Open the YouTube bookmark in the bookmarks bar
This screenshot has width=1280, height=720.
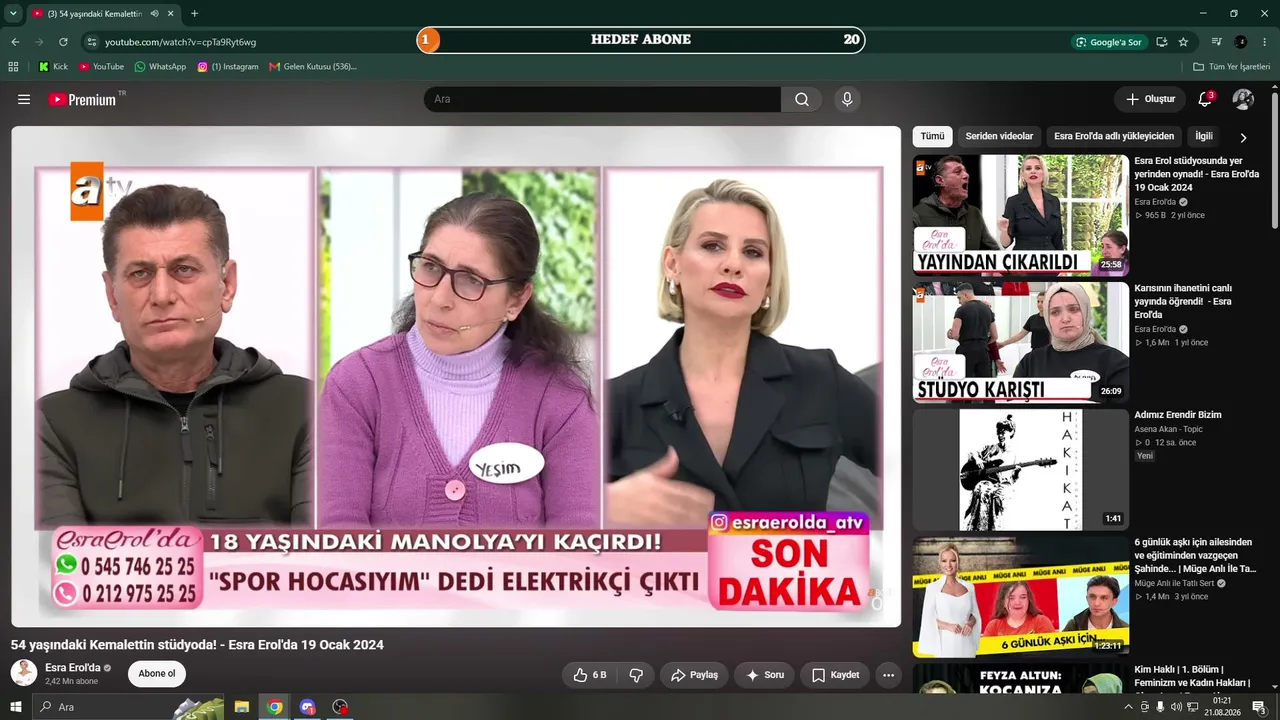click(x=101, y=67)
